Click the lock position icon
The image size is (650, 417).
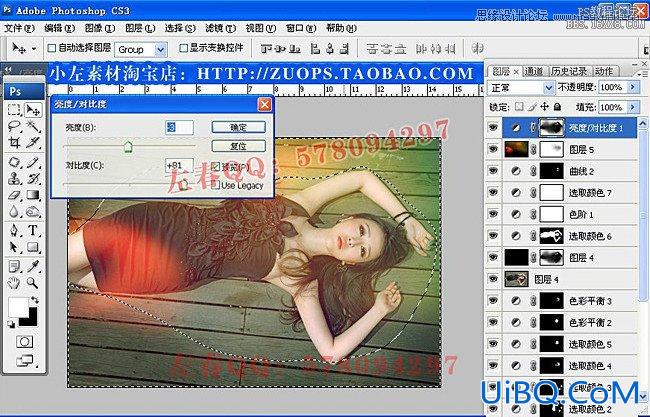click(x=544, y=107)
